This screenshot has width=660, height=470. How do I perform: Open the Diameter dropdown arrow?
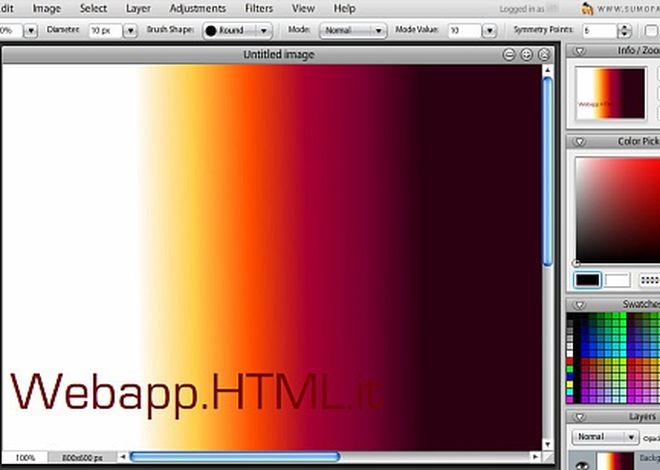point(130,31)
